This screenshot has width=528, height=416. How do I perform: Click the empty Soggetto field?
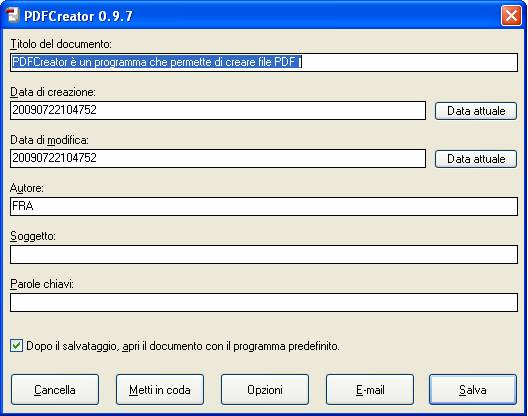pyautogui.click(x=264, y=254)
